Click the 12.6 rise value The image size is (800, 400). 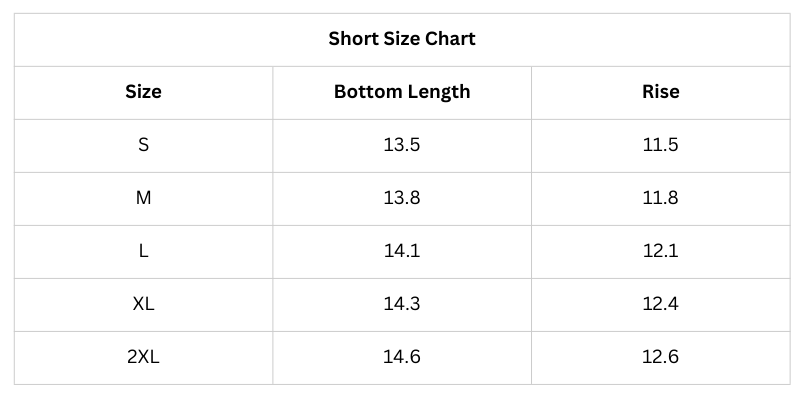[x=660, y=357]
